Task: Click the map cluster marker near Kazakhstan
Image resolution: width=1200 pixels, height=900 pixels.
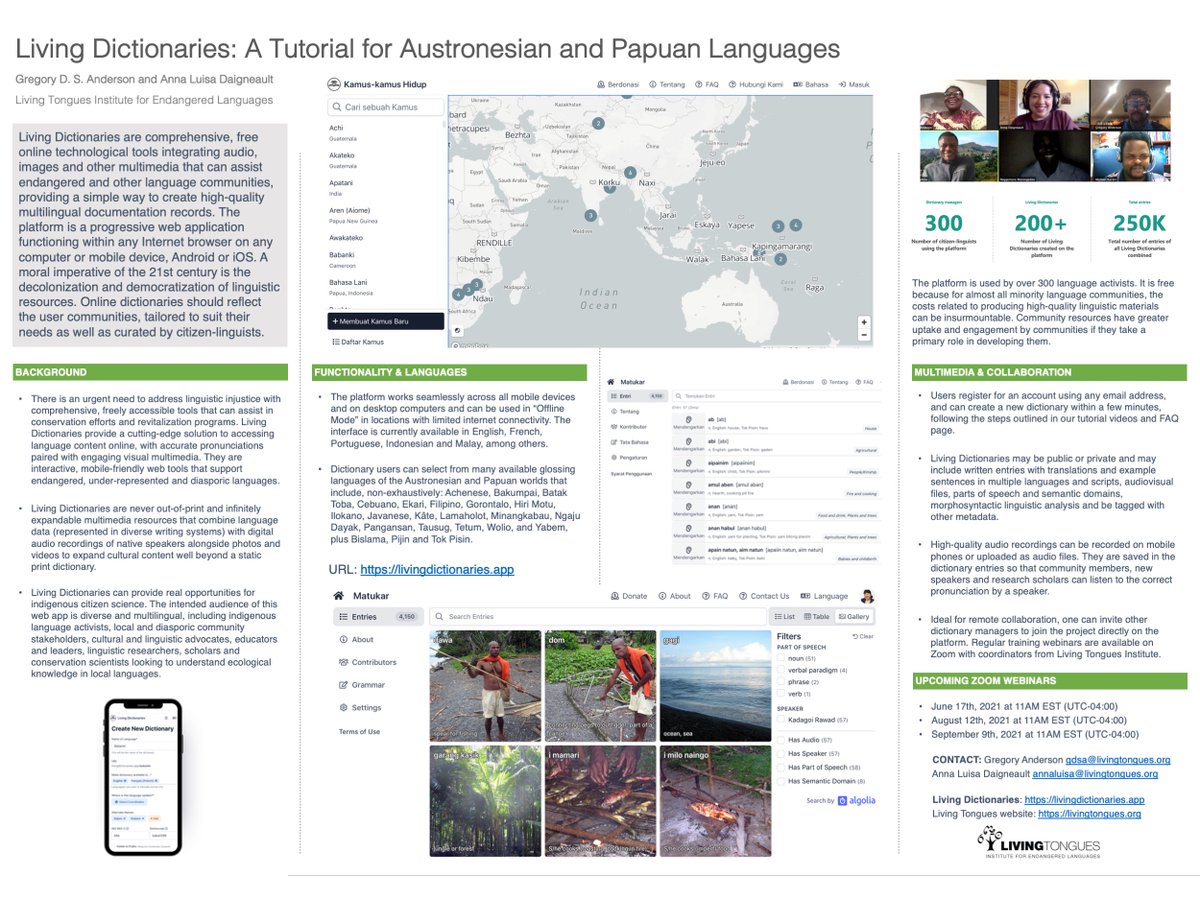Action: point(598,123)
